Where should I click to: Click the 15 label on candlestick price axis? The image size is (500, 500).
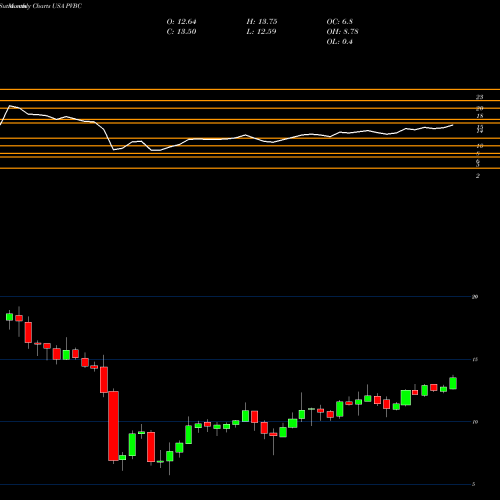(475, 359)
